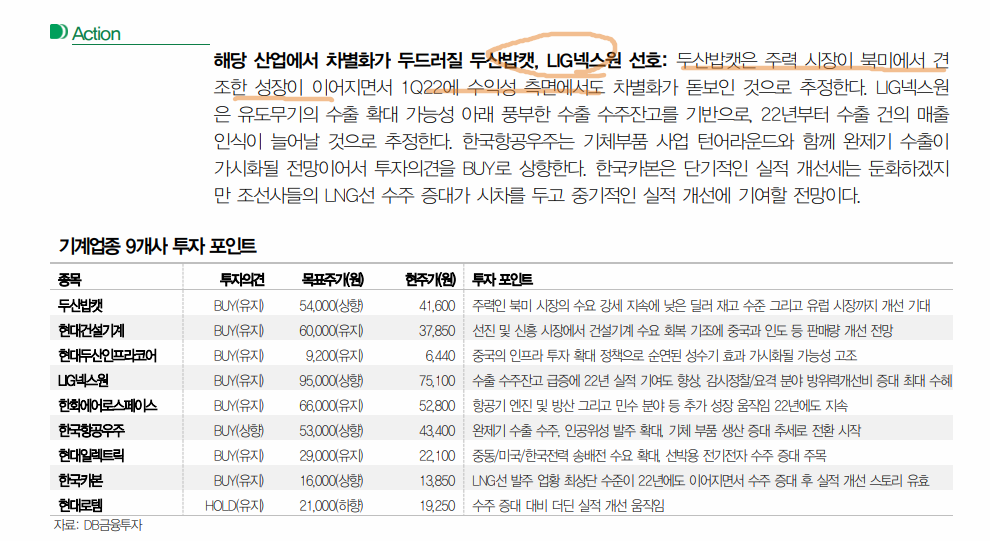
Task: Click current price '43,400'
Action: click(437, 431)
